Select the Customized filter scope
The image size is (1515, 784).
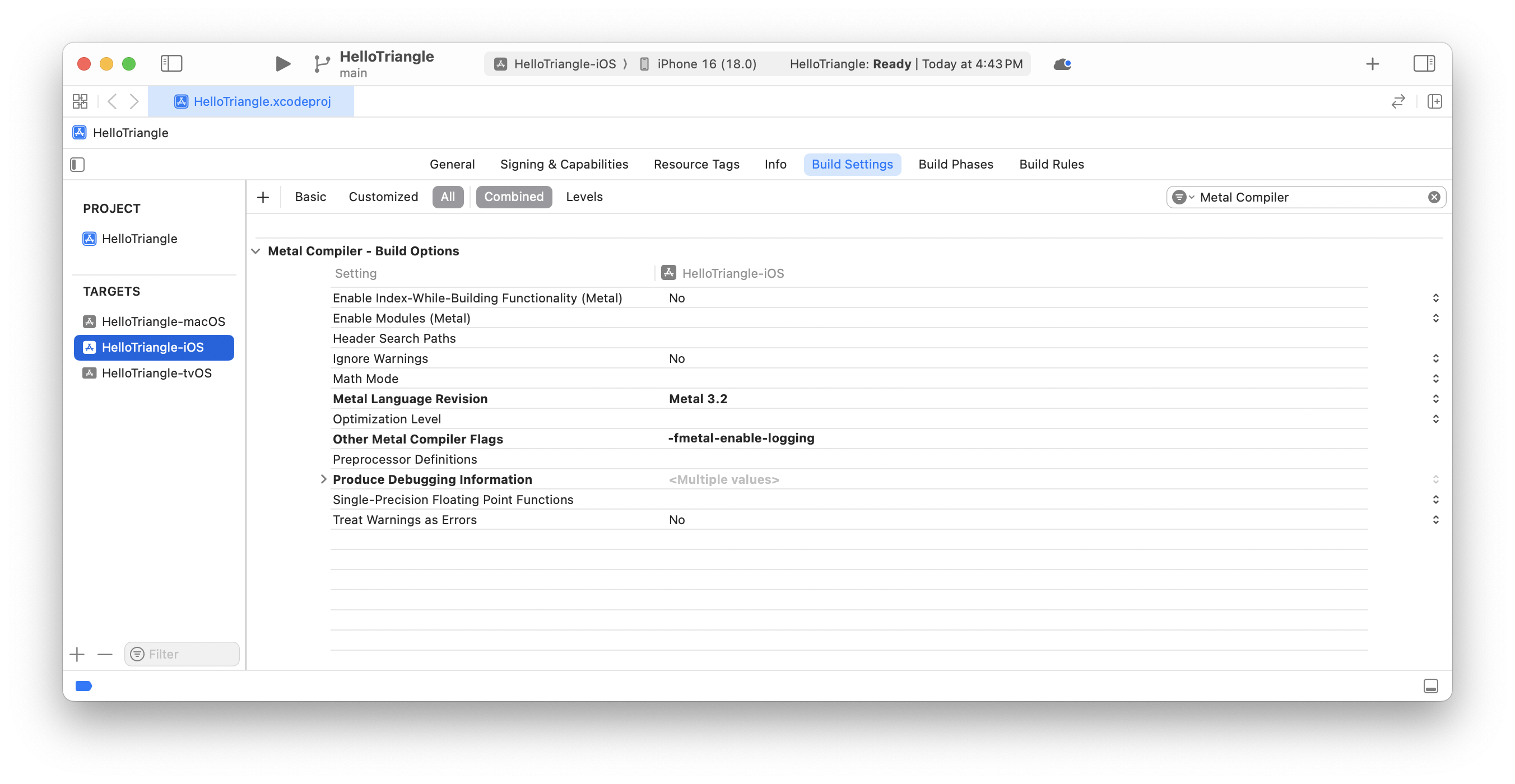[x=383, y=197]
